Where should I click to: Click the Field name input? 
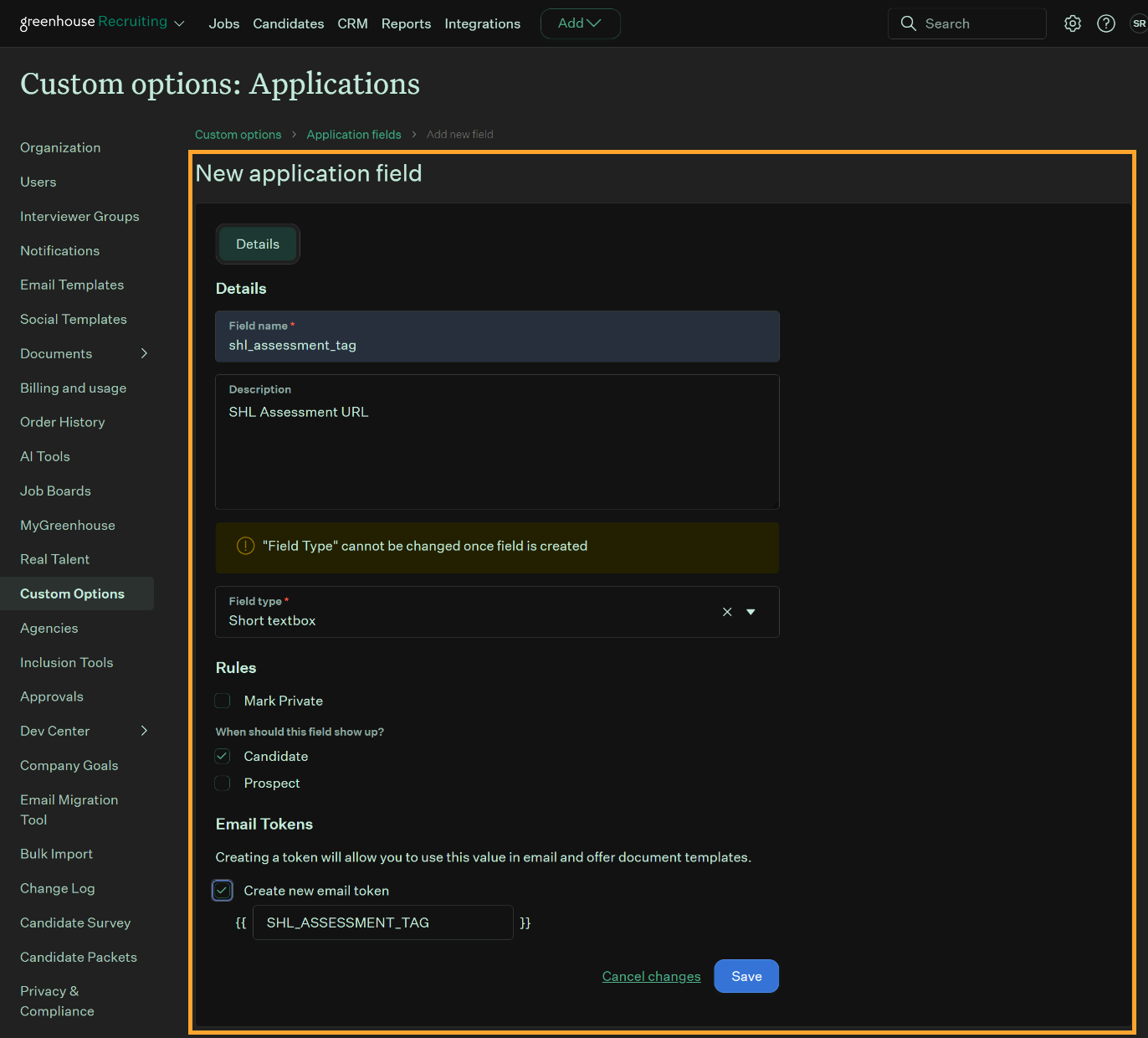(x=497, y=337)
